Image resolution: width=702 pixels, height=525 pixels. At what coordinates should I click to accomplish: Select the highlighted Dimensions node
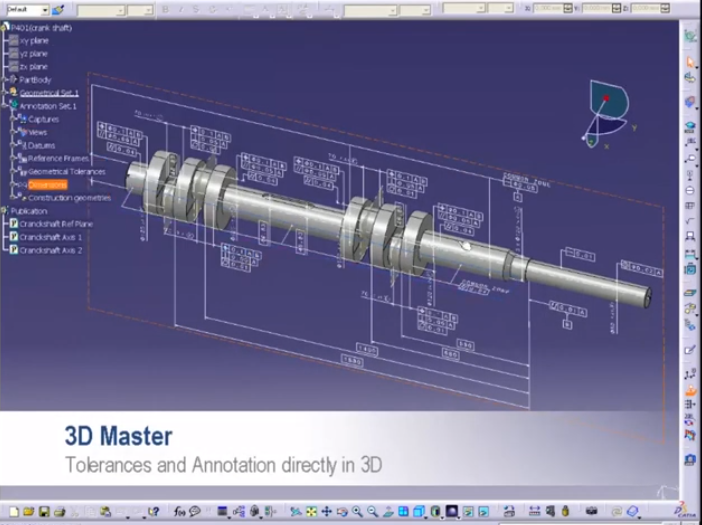tap(48, 185)
